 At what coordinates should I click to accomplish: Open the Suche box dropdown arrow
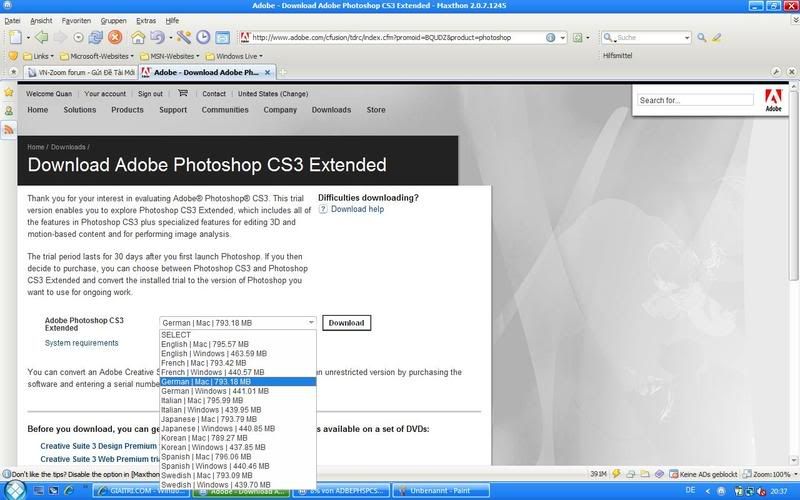[687, 38]
